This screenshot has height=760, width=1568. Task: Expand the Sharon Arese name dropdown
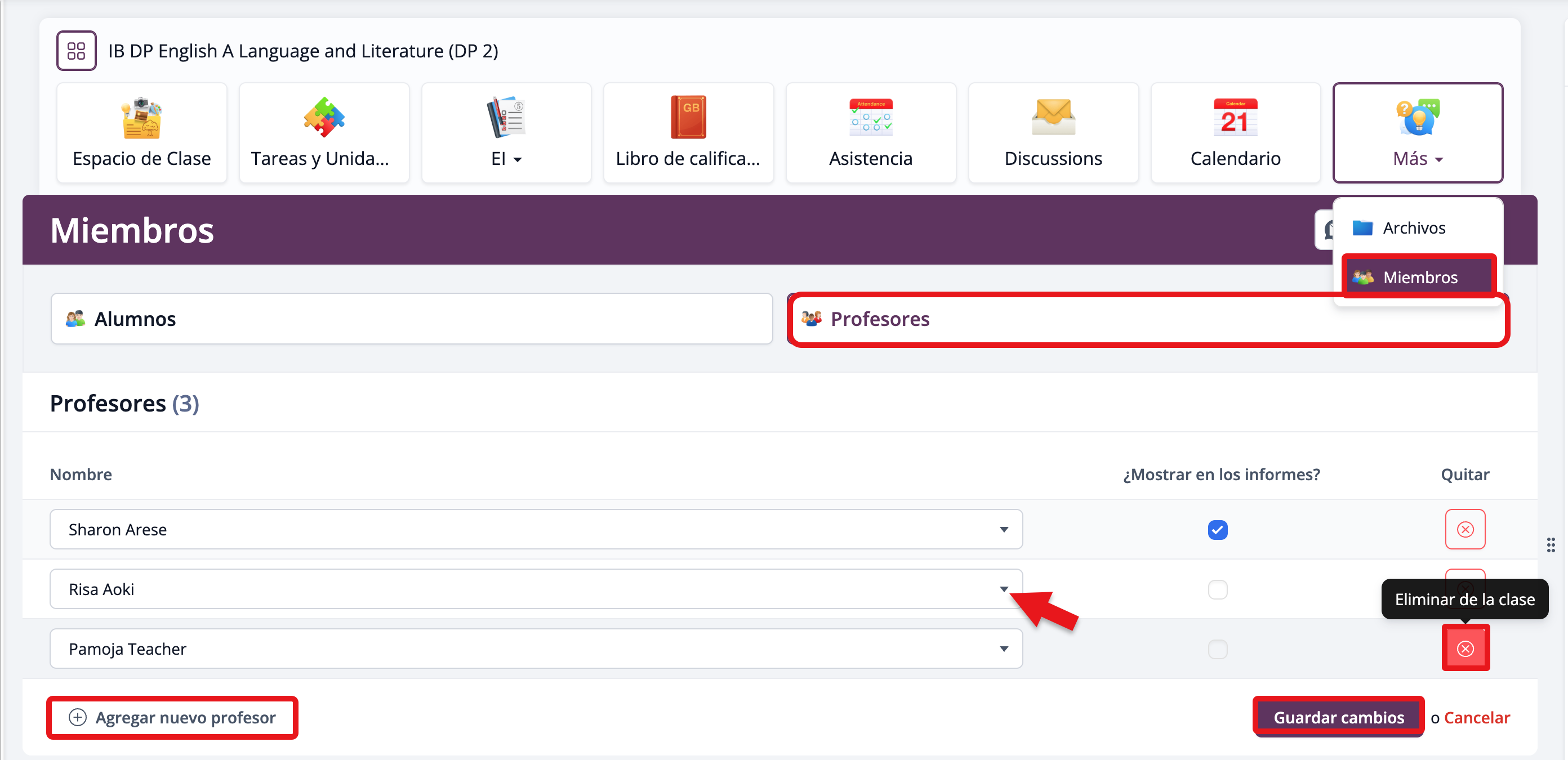coord(1003,529)
